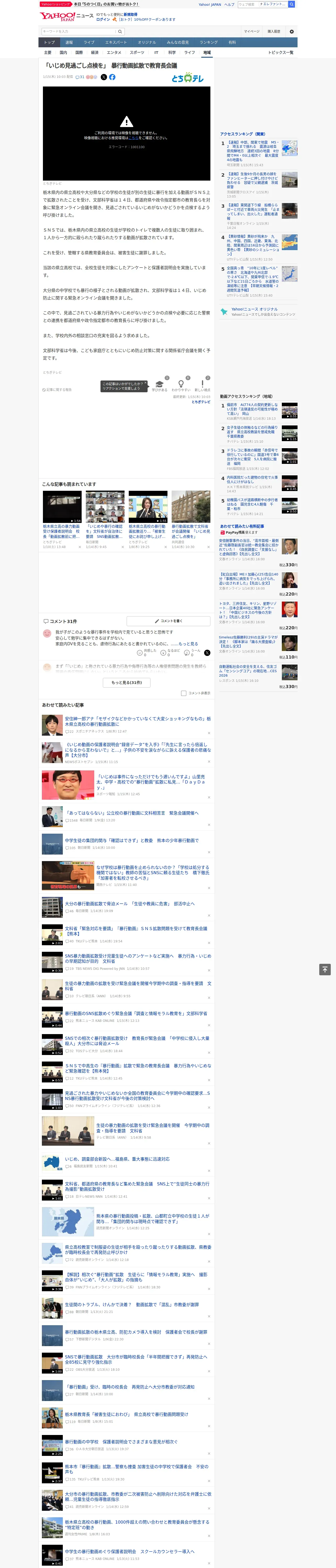
Task: Open comment count bubble showing 31
Action: (80, 77)
